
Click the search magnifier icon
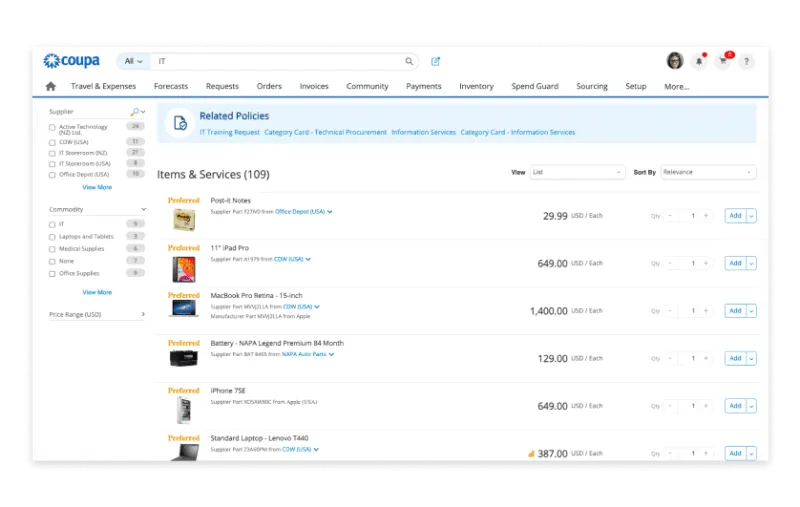tap(409, 61)
